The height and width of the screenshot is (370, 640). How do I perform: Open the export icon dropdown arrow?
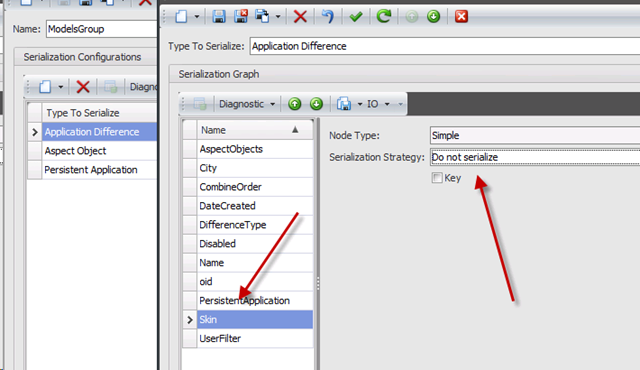[360, 104]
